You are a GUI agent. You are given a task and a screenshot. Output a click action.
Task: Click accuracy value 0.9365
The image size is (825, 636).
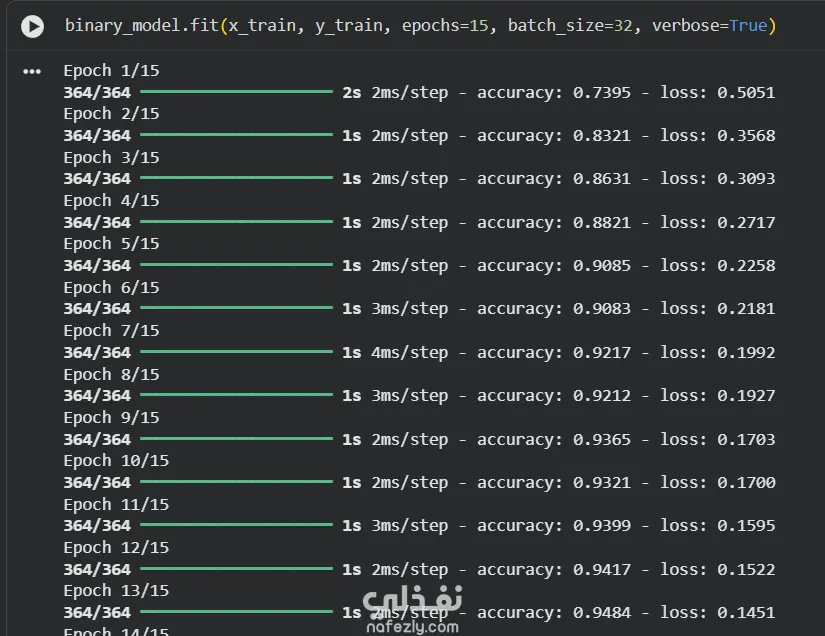click(602, 439)
